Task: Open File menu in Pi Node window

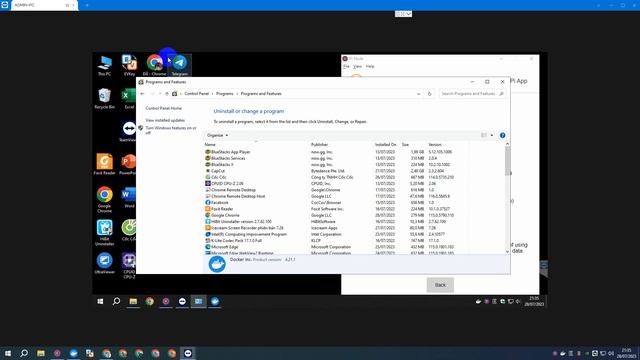Action: click(346, 66)
